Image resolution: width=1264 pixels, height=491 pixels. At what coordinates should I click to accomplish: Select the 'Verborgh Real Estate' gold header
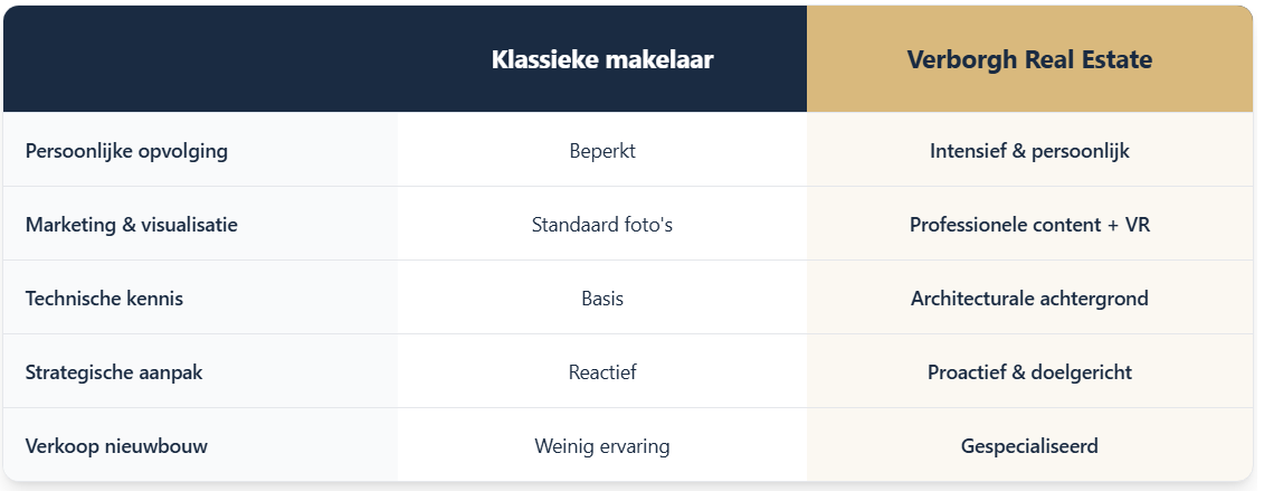pyautogui.click(x=1029, y=60)
